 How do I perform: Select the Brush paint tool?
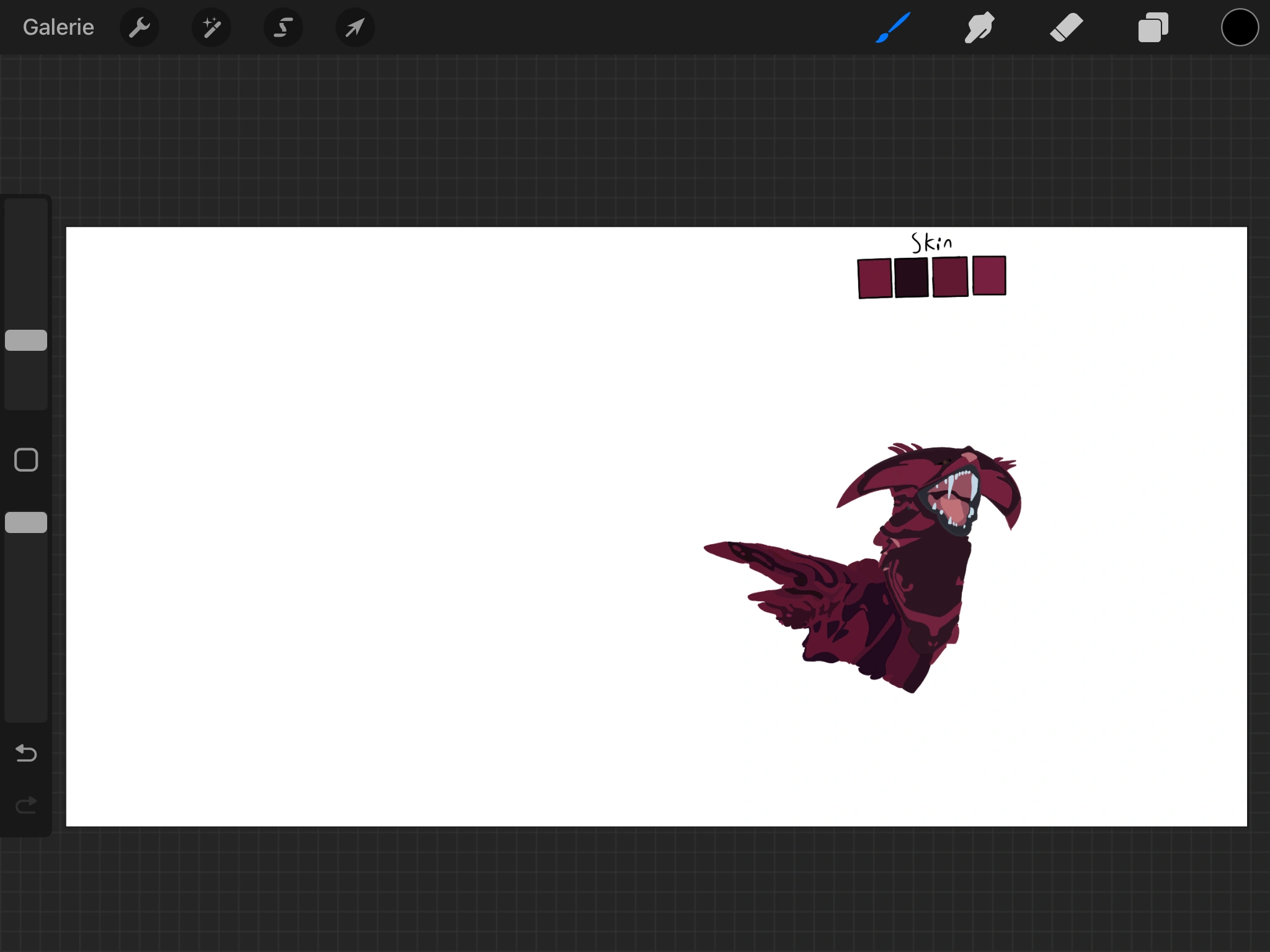point(893,27)
